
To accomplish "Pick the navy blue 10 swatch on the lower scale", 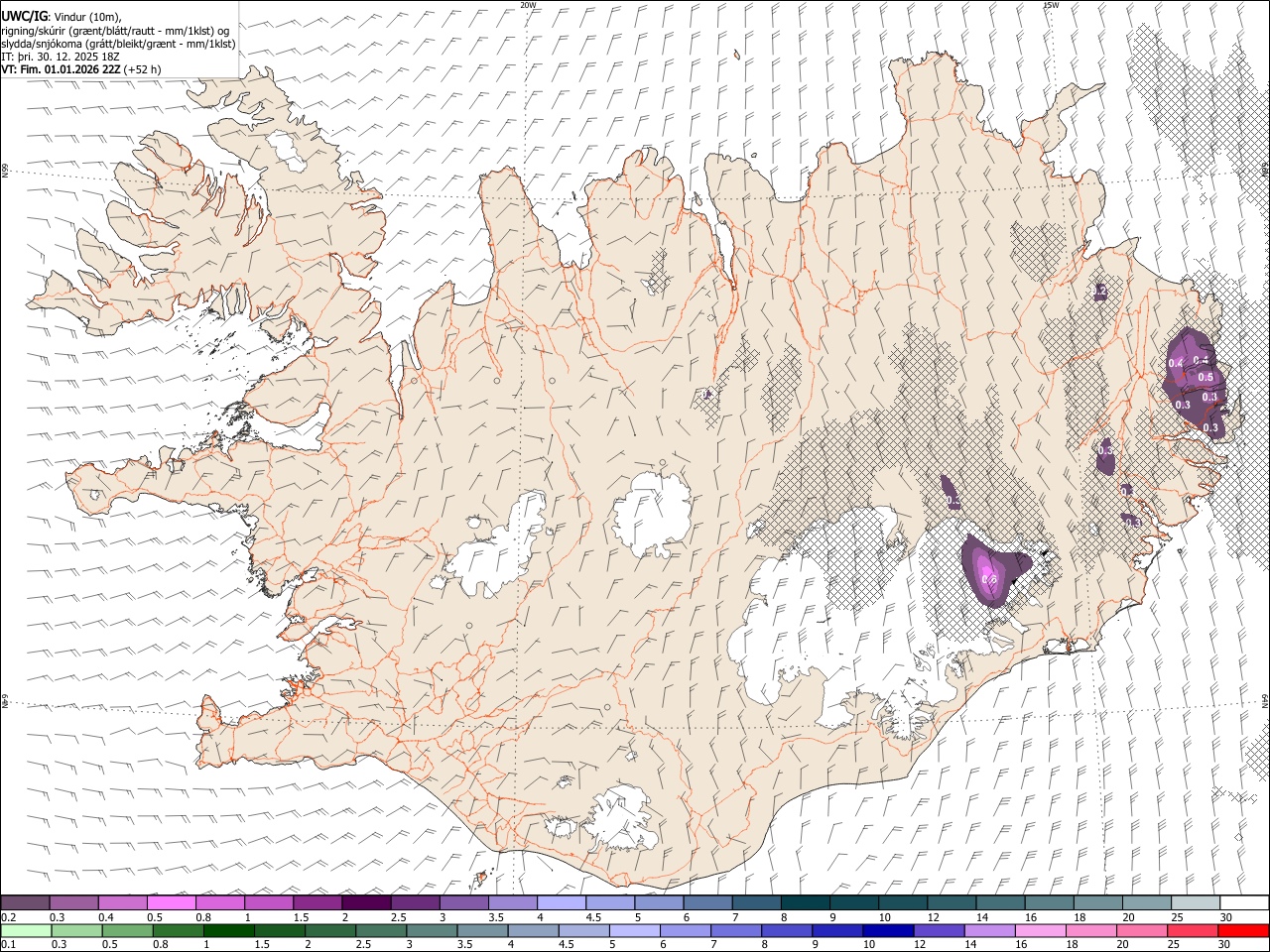I will [x=887, y=930].
